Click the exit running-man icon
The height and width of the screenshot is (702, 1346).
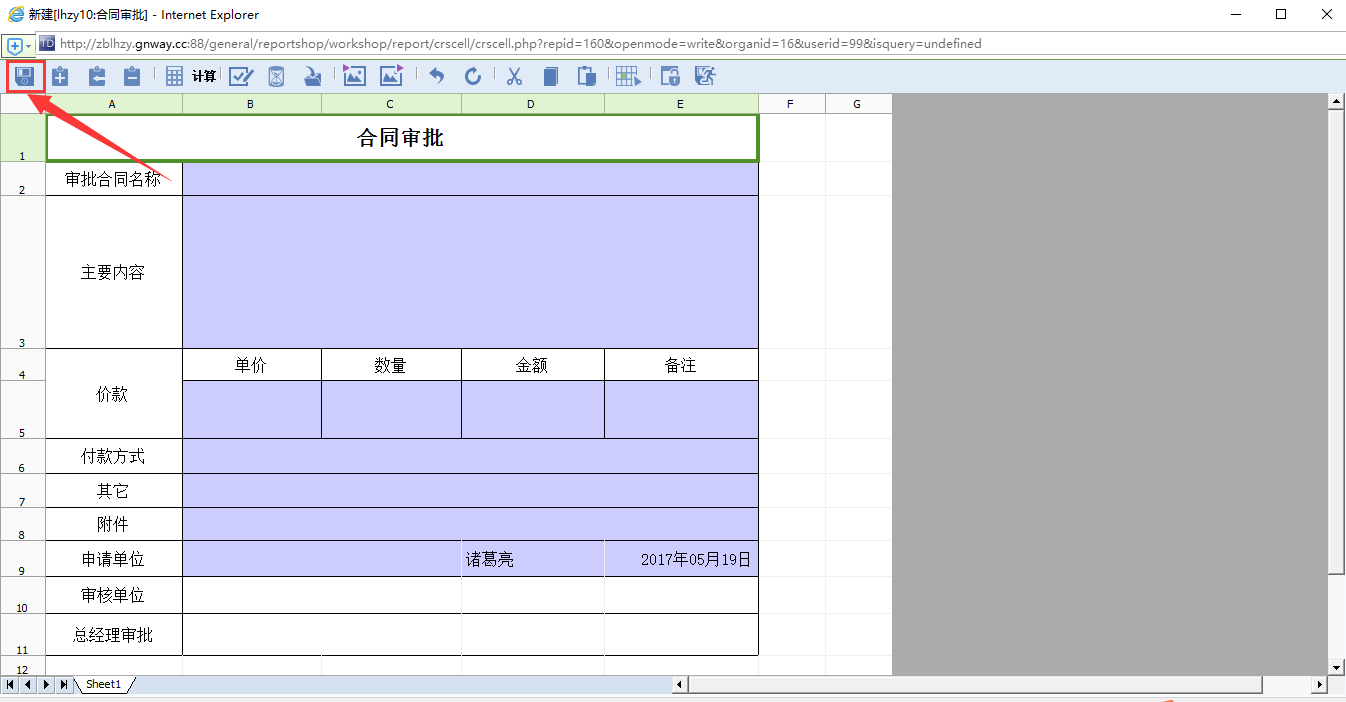coord(706,76)
